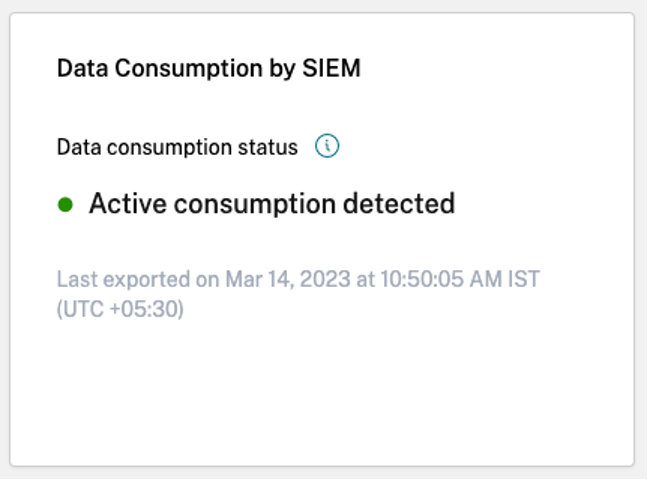Click the word "detected" in the status
This screenshot has height=480, width=648.
coord(399,204)
